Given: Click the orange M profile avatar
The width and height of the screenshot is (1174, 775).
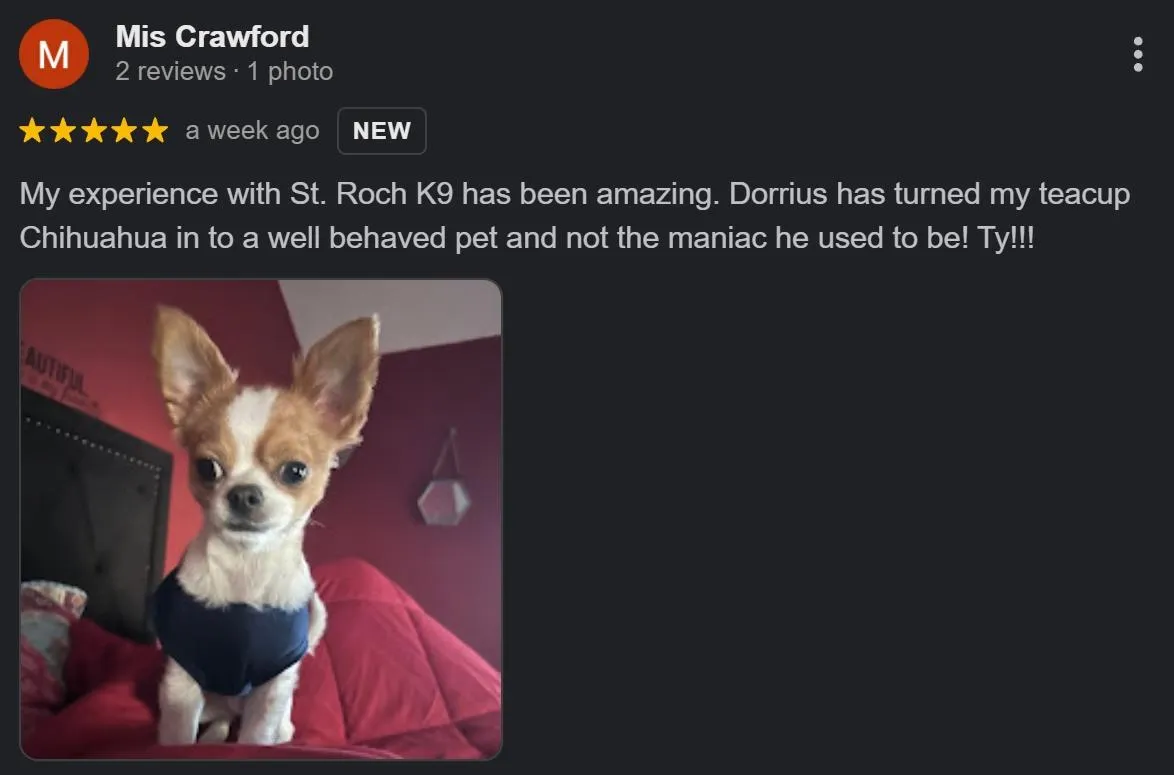Looking at the screenshot, I should tap(54, 55).
